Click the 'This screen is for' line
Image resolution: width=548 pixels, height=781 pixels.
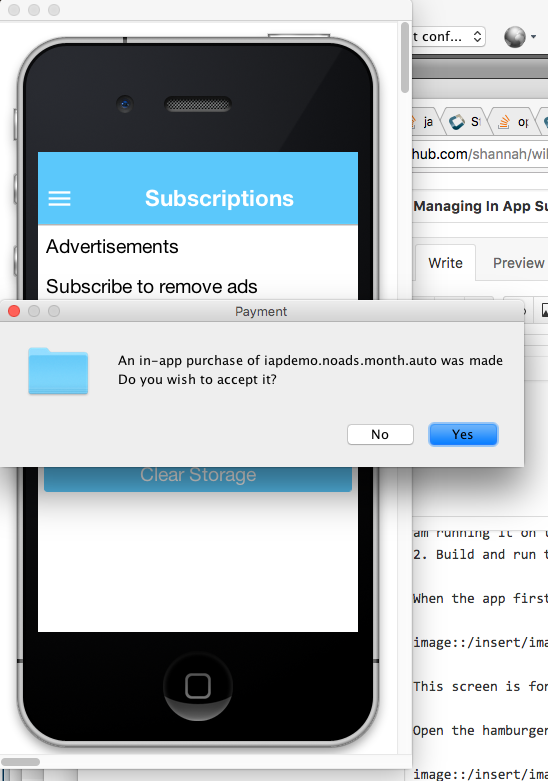pyautogui.click(x=480, y=686)
